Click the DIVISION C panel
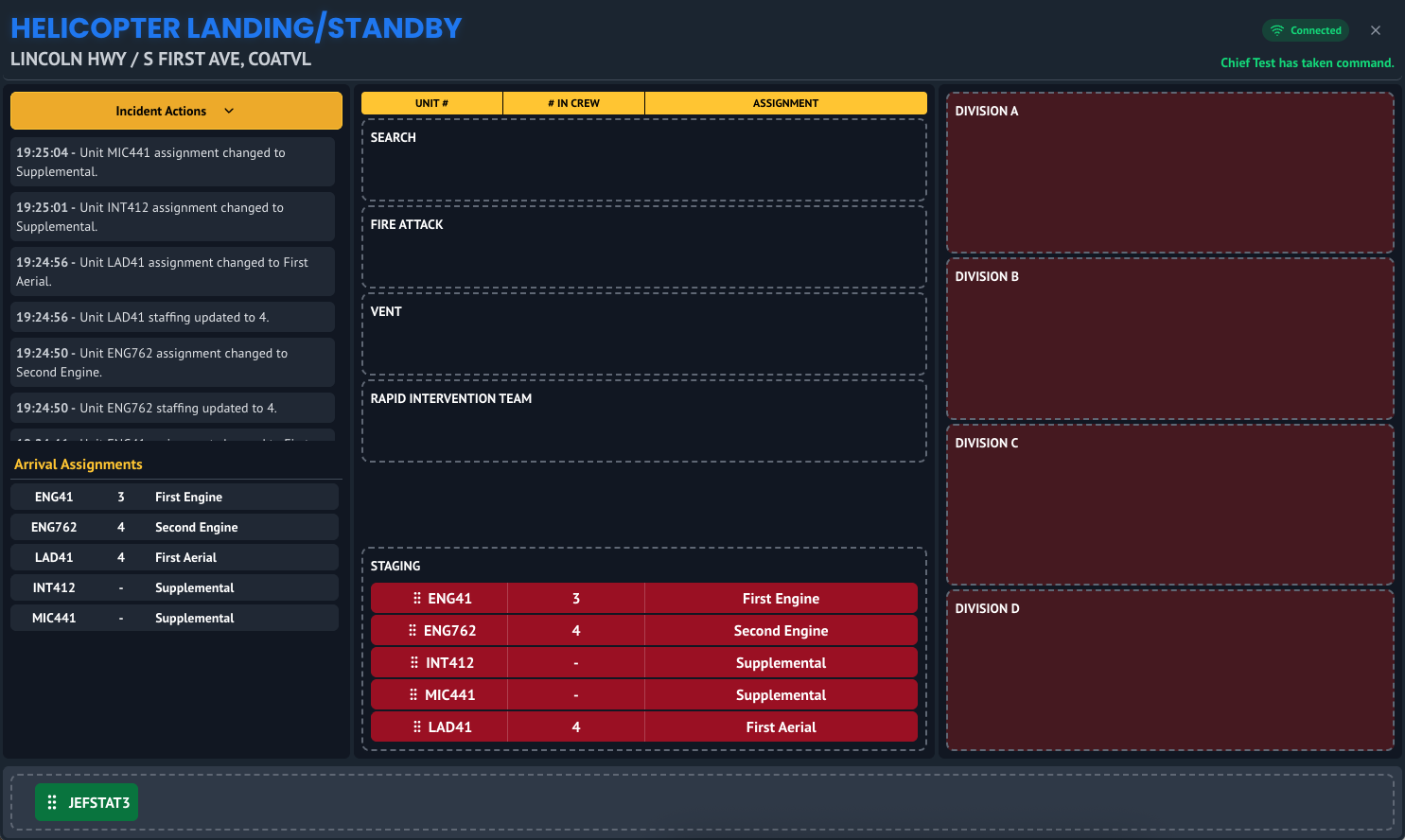The width and height of the screenshot is (1405, 840). pyautogui.click(x=1170, y=504)
